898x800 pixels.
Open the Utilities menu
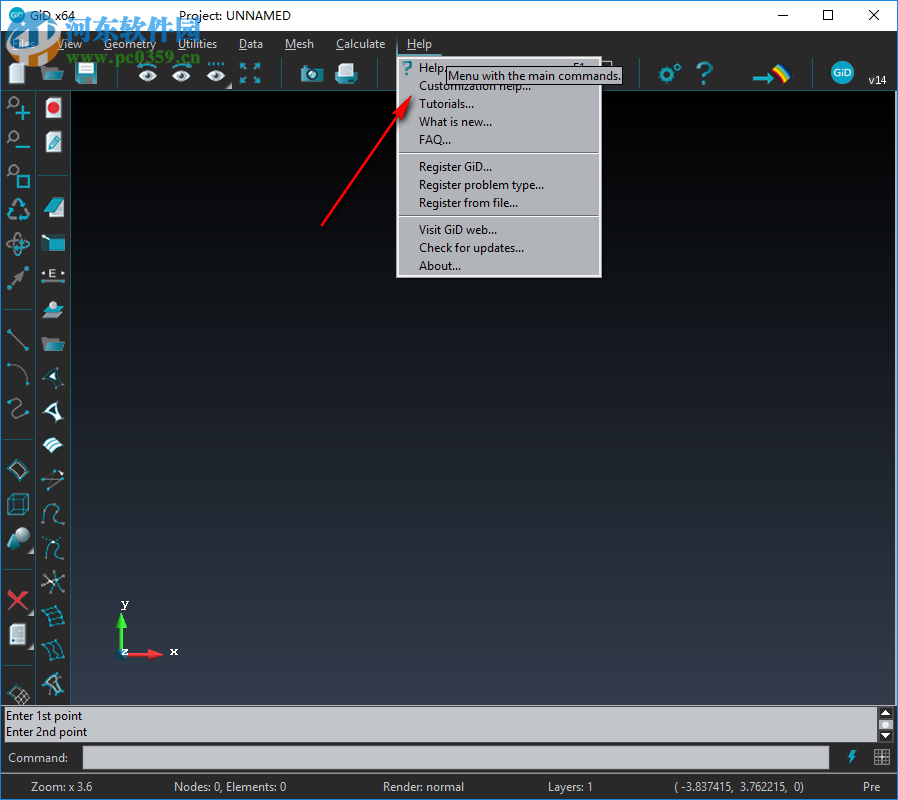[198, 44]
